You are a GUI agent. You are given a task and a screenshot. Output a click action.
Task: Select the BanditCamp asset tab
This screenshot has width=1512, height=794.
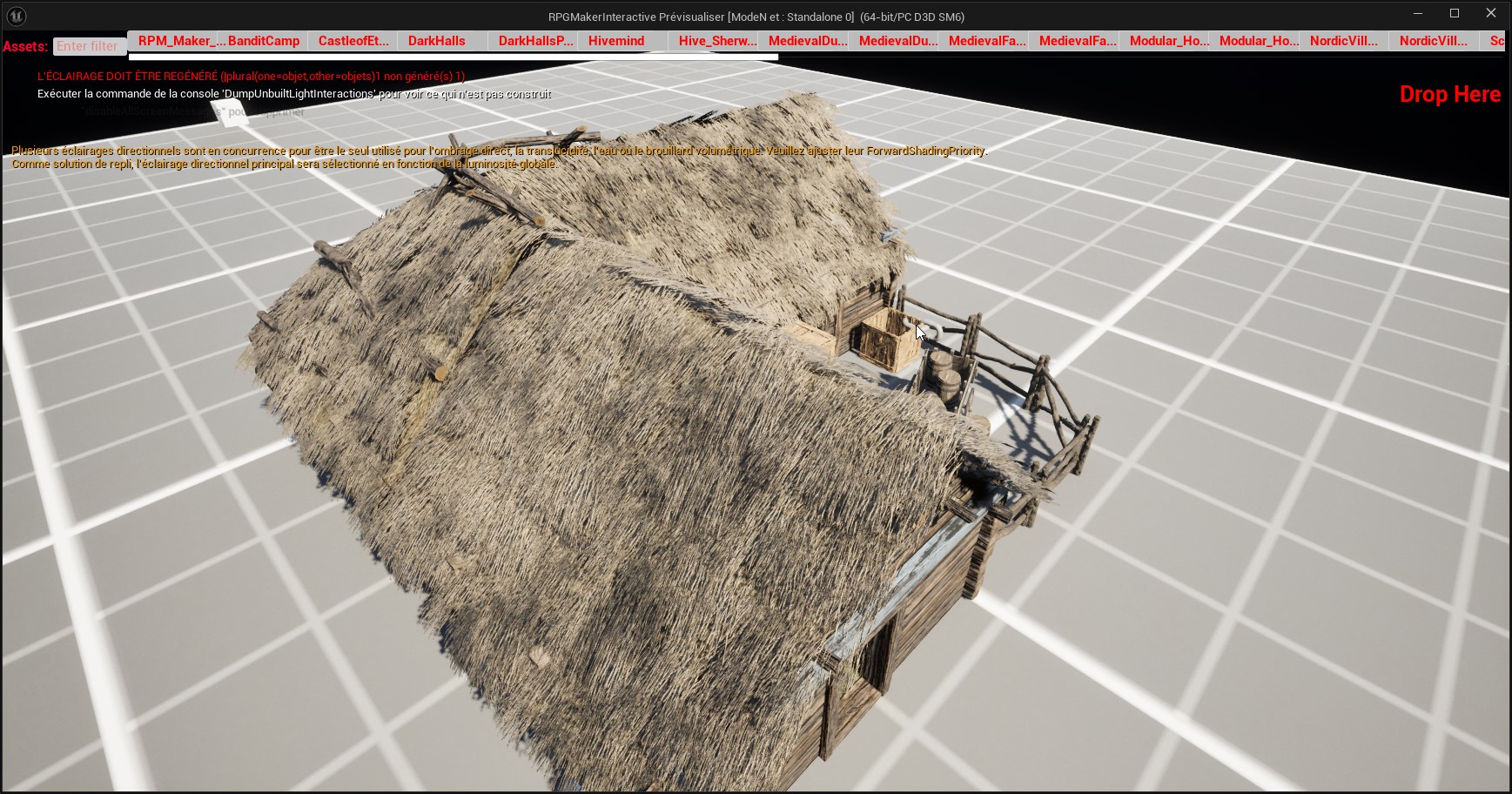coord(263,41)
